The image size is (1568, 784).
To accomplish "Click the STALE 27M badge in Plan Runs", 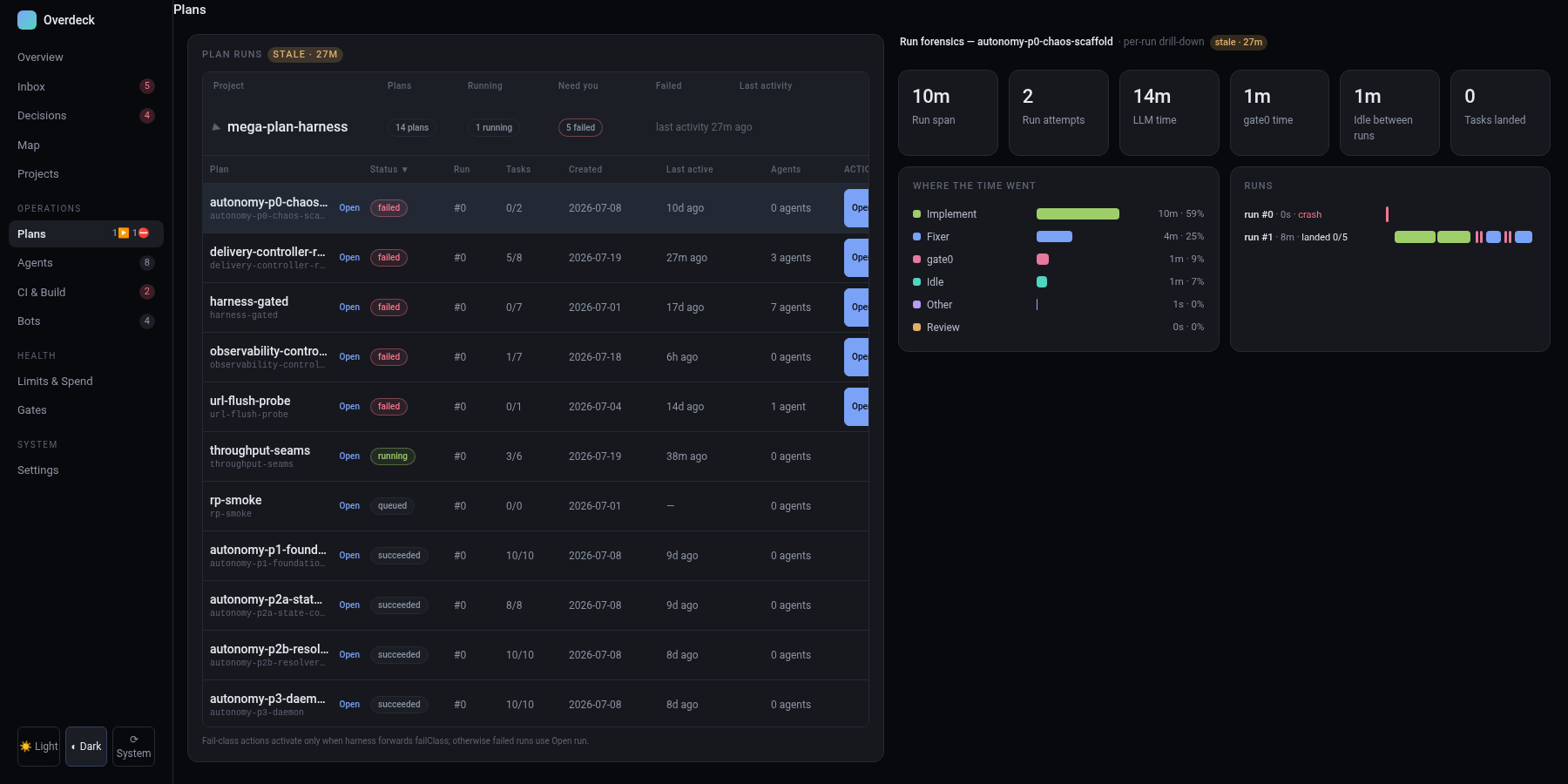I will click(x=305, y=54).
